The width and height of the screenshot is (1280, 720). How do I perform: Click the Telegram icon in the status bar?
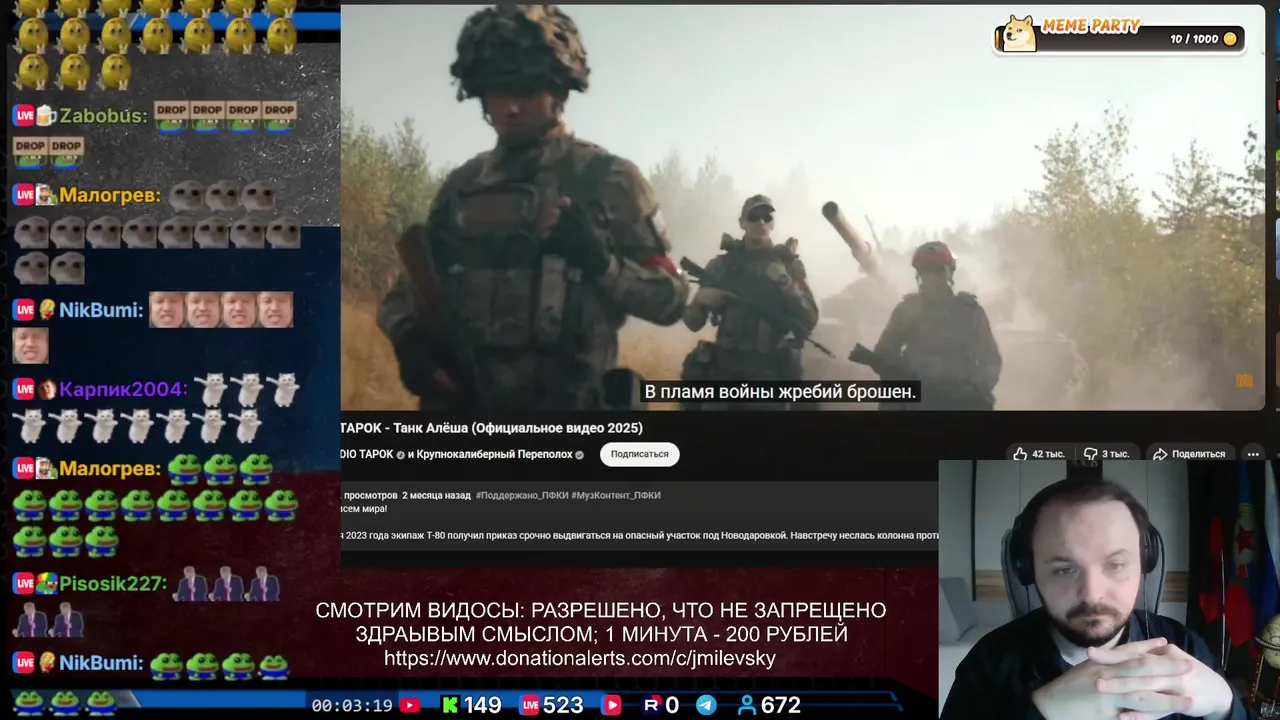tap(706, 705)
